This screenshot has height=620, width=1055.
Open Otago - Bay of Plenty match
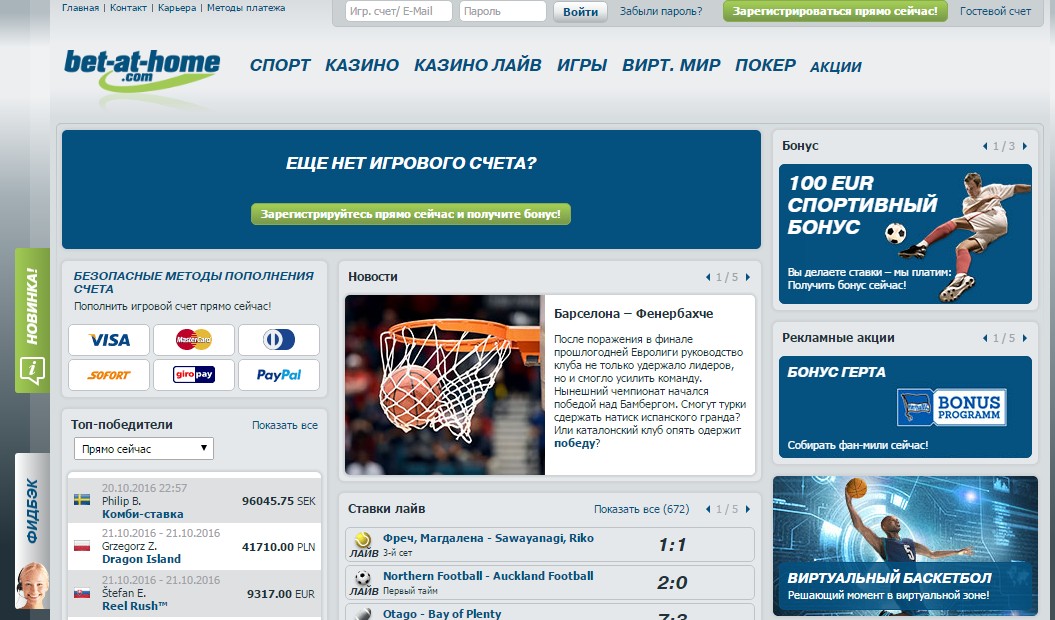point(442,613)
